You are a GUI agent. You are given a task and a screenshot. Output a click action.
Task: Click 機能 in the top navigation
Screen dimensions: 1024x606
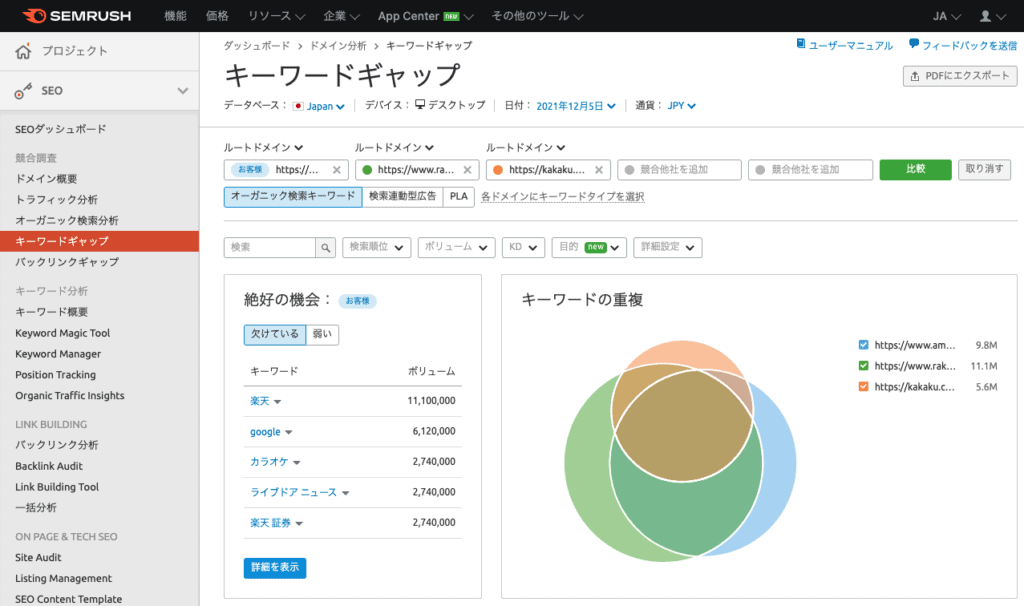[x=175, y=16]
